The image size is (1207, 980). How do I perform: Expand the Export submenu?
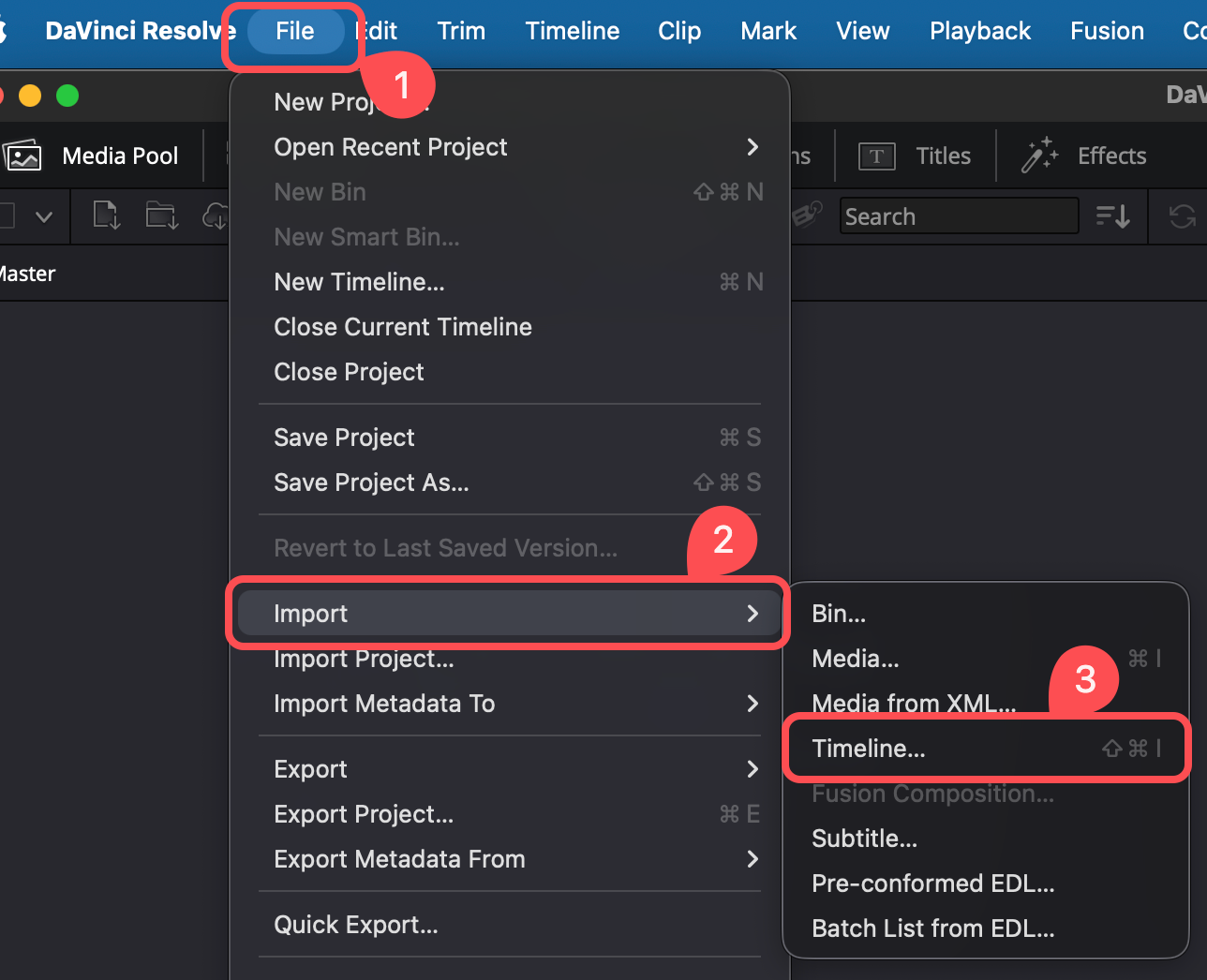coord(510,769)
